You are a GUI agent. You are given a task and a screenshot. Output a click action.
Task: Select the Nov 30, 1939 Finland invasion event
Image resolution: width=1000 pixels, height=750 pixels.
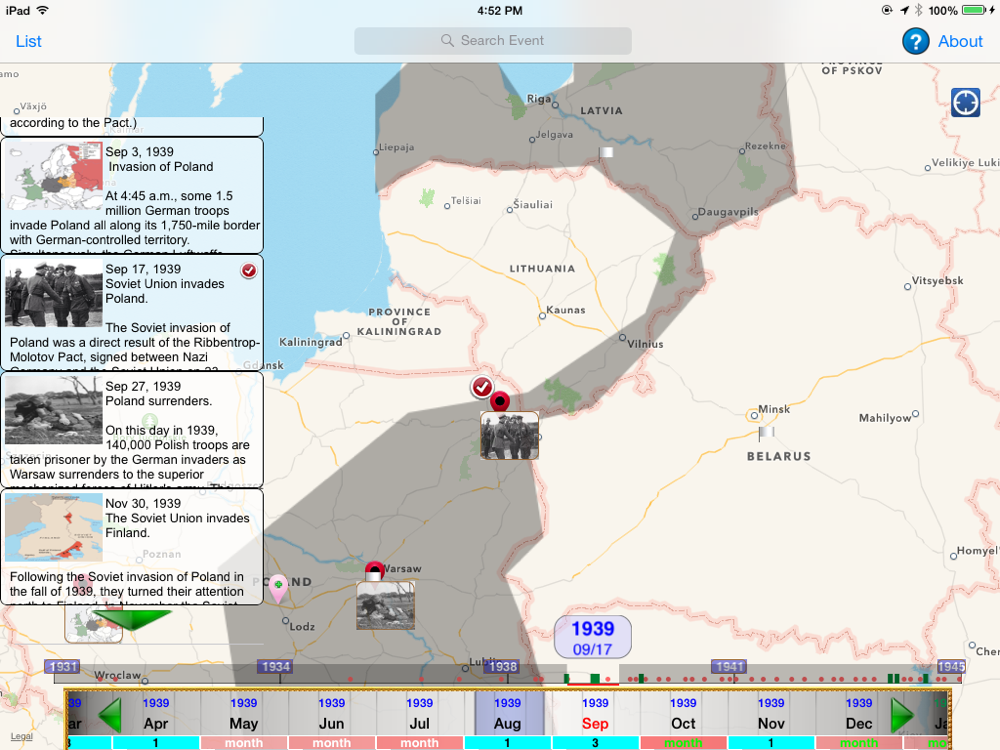click(x=132, y=547)
